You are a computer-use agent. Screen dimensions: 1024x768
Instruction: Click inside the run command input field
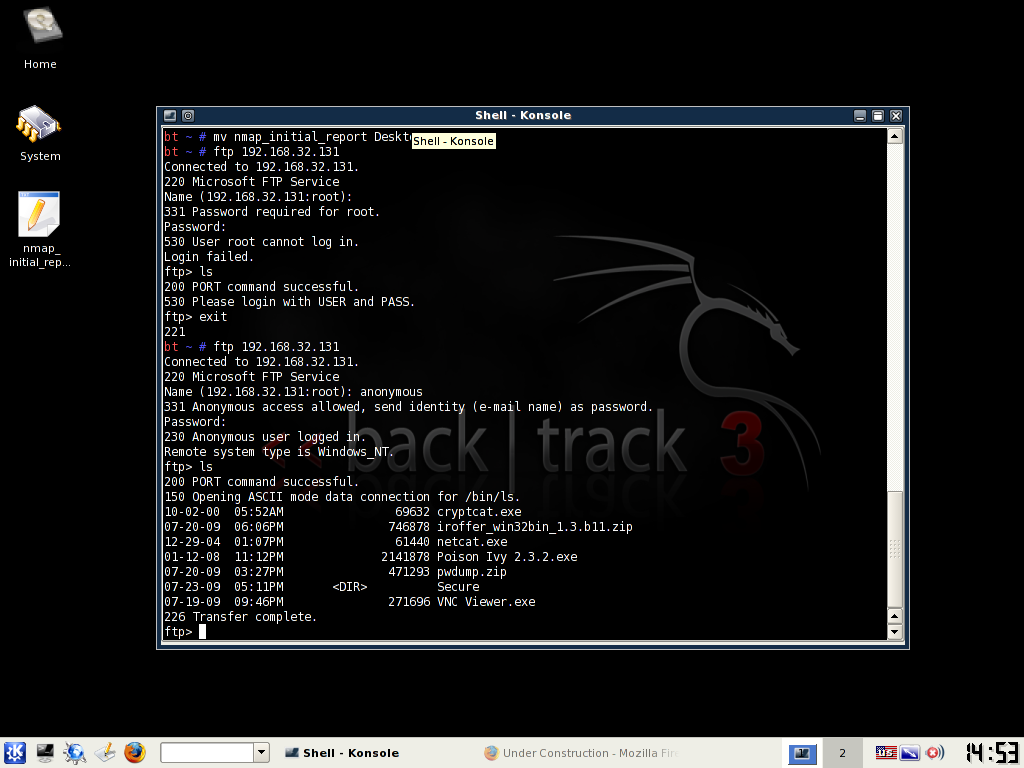[207, 752]
